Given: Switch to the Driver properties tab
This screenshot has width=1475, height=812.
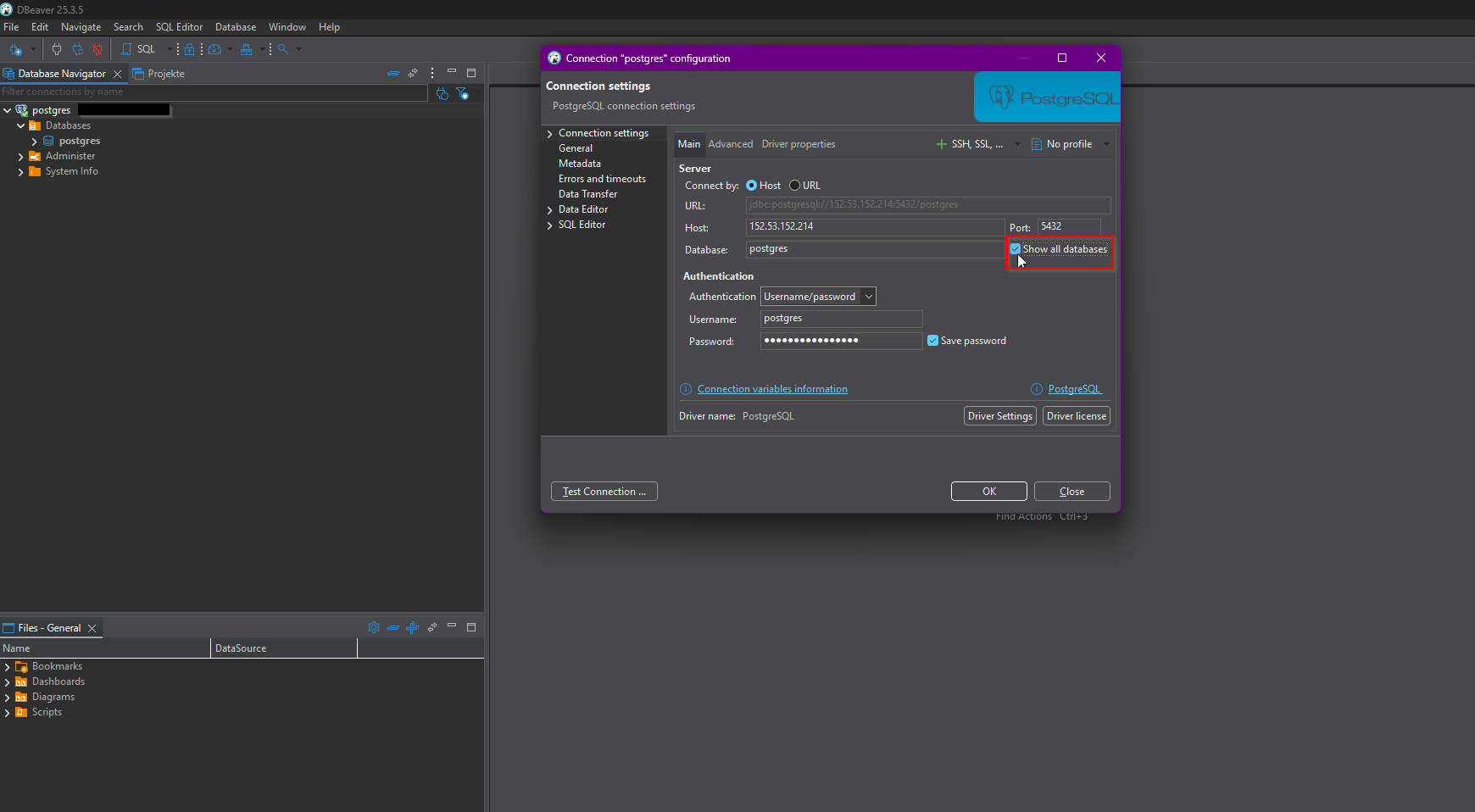Looking at the screenshot, I should (x=798, y=144).
